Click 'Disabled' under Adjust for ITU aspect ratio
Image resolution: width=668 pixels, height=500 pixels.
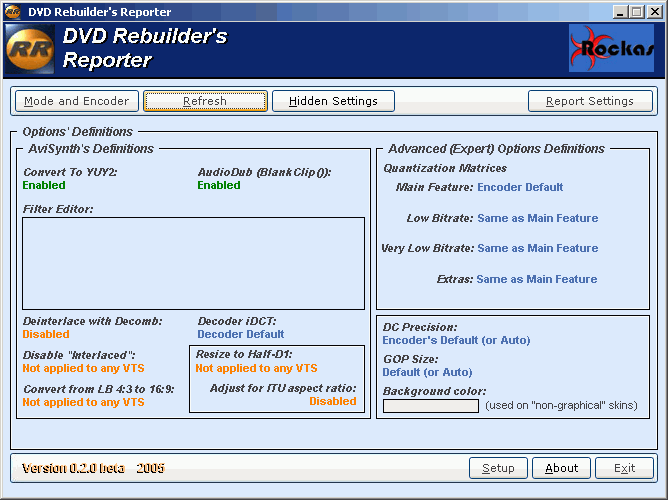coord(333,401)
